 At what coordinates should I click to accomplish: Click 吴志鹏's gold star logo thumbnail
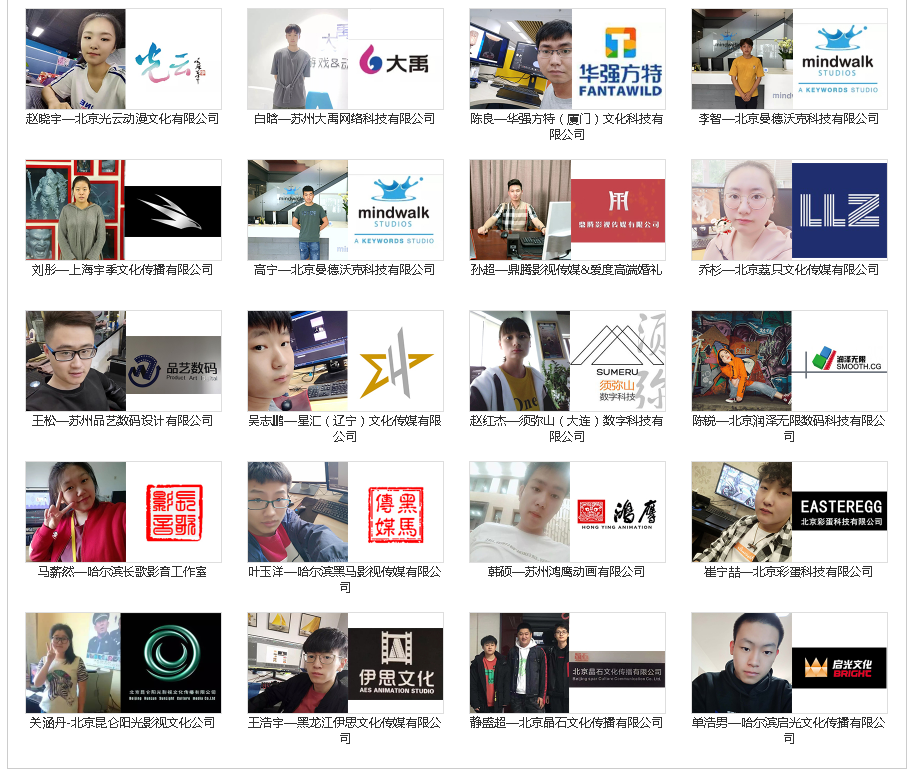pos(345,361)
